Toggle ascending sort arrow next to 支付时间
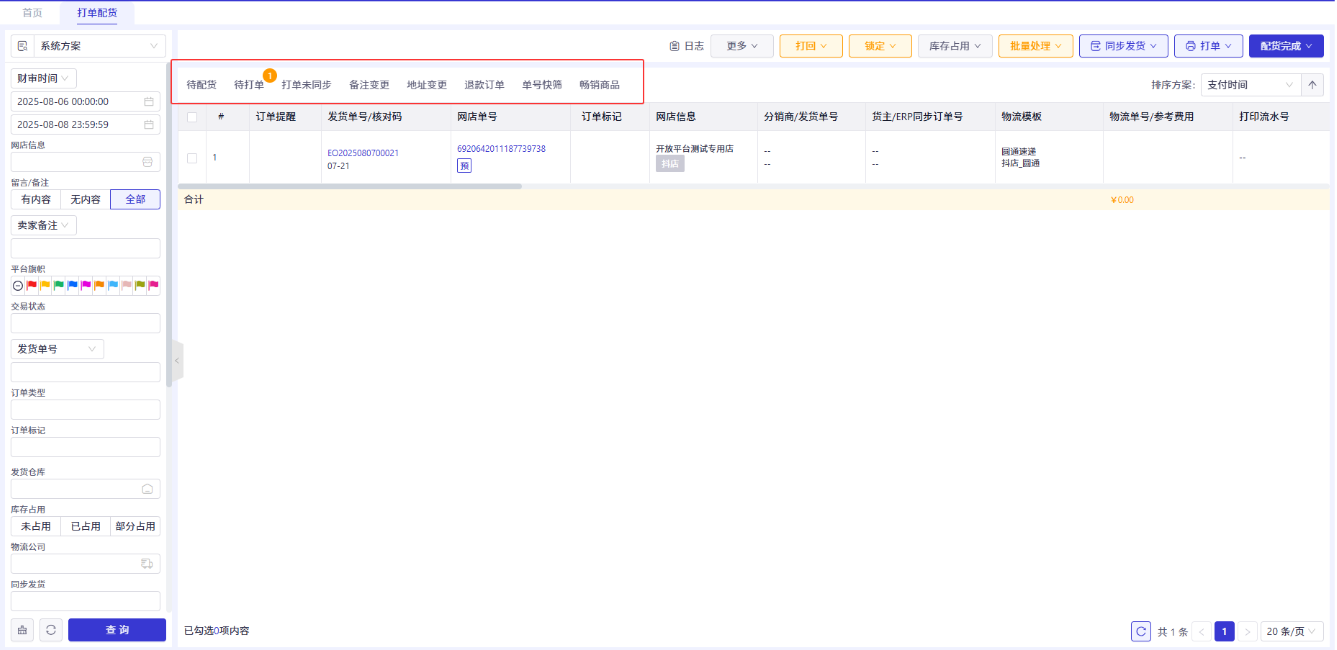1337x650 pixels. (x=1312, y=85)
